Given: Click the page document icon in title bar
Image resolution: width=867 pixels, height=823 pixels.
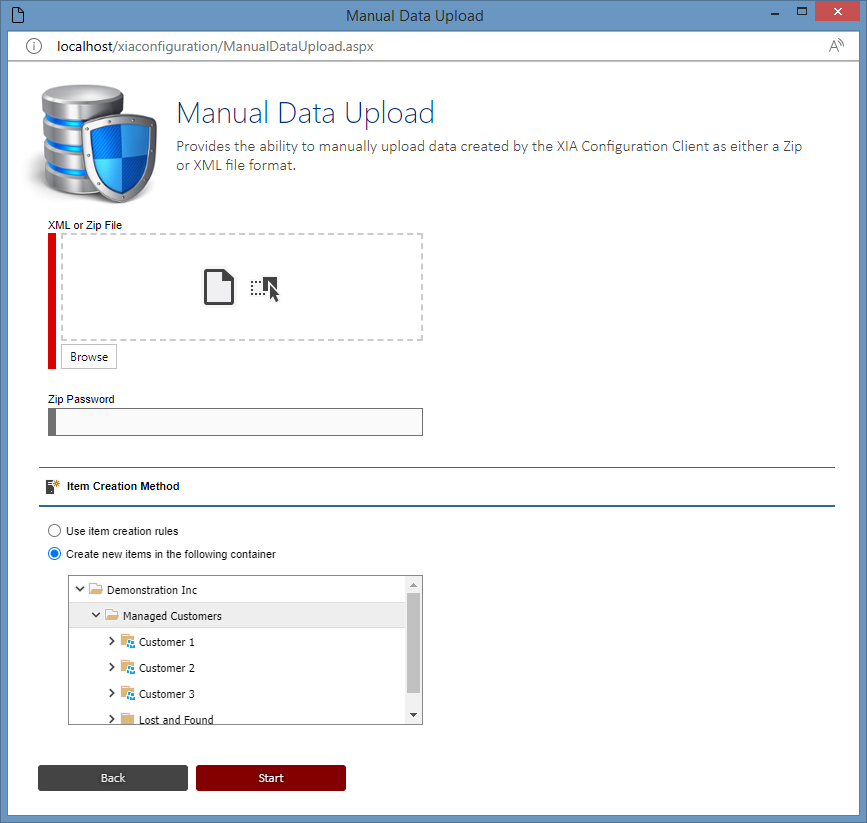Looking at the screenshot, I should tap(18, 15).
